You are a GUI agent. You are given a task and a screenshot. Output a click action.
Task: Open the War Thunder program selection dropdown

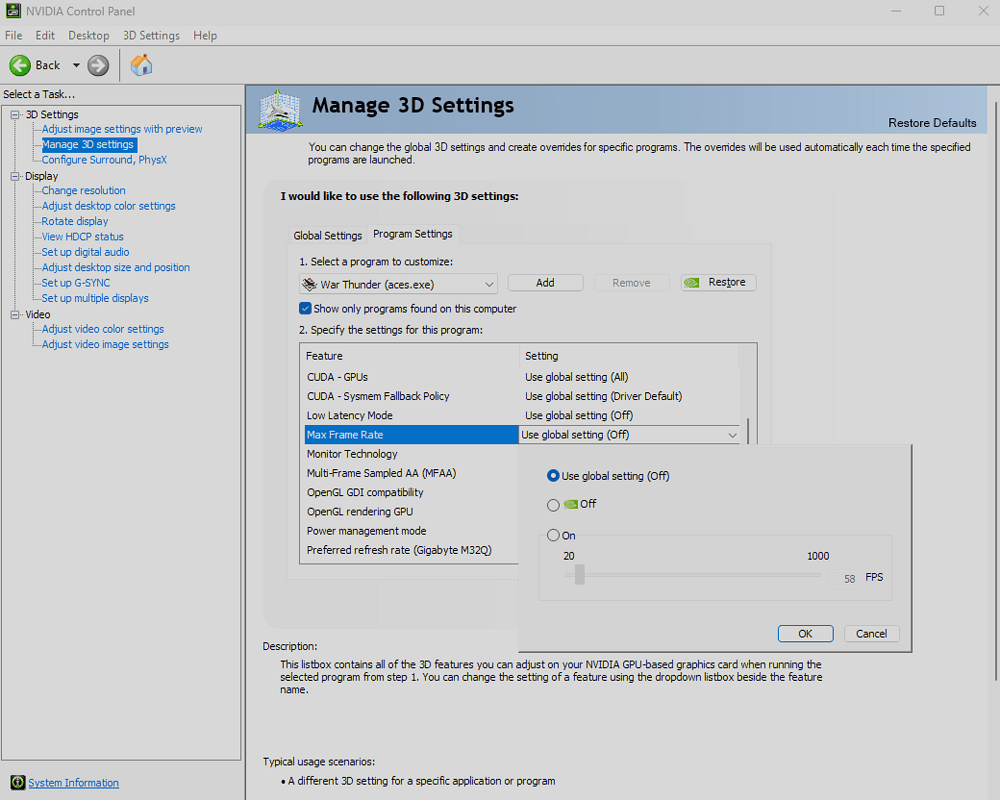[x=488, y=284]
